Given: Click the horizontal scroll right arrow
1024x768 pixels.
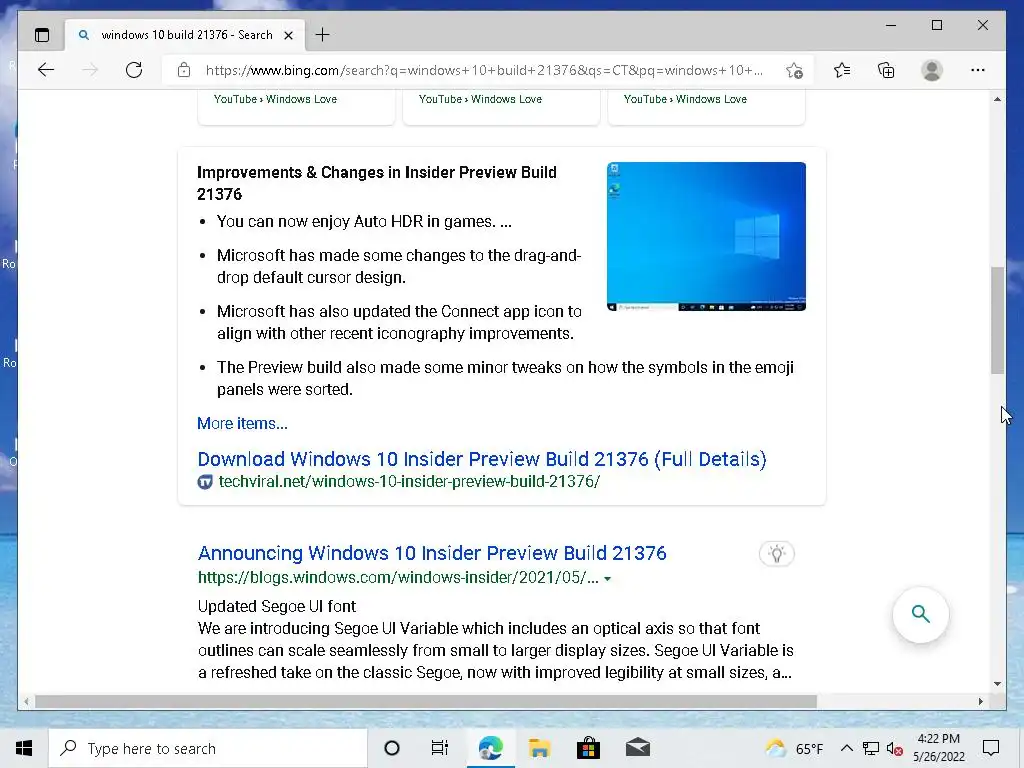Looking at the screenshot, I should pos(980,701).
